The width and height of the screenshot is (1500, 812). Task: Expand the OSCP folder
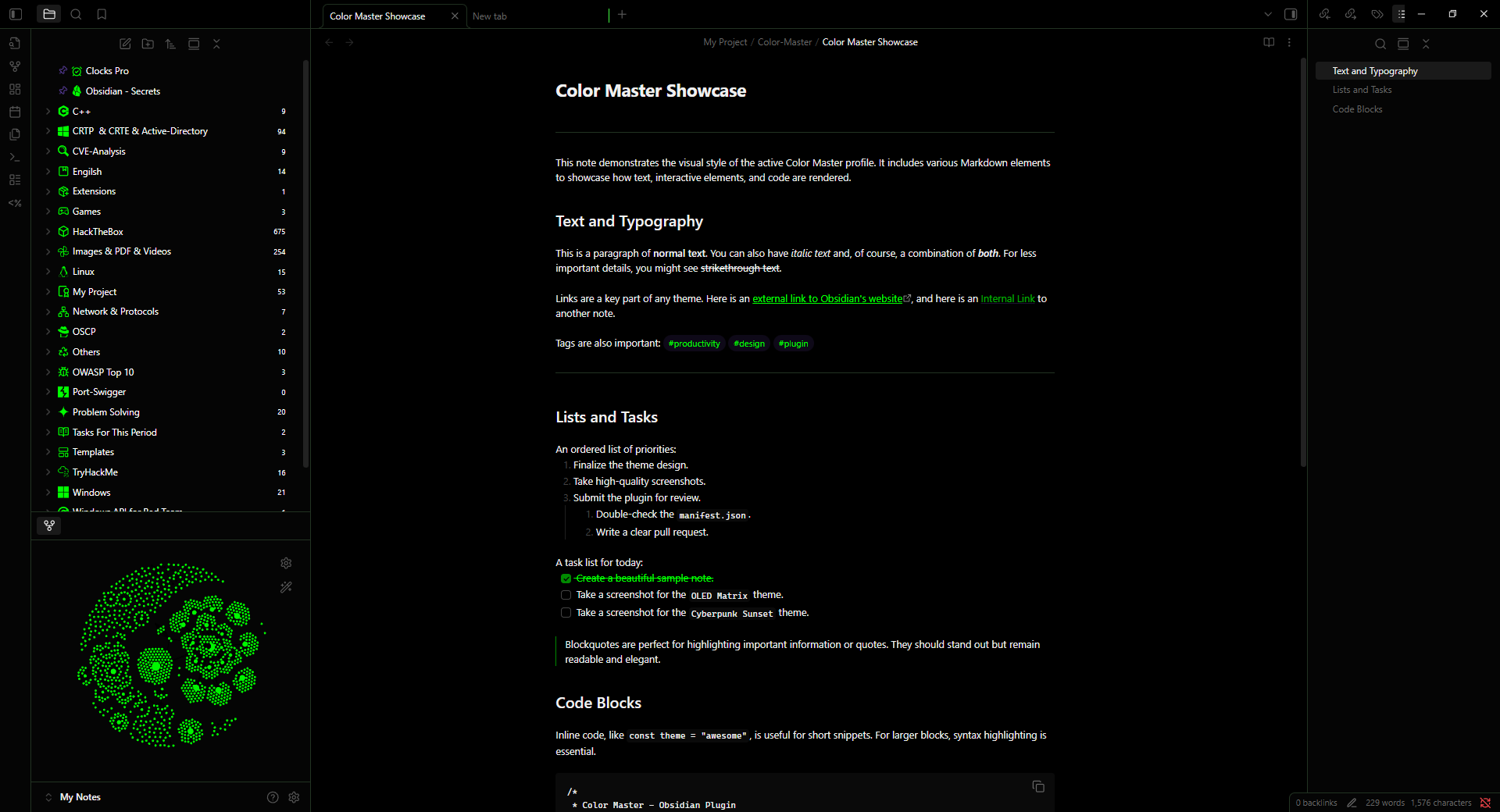pos(48,332)
